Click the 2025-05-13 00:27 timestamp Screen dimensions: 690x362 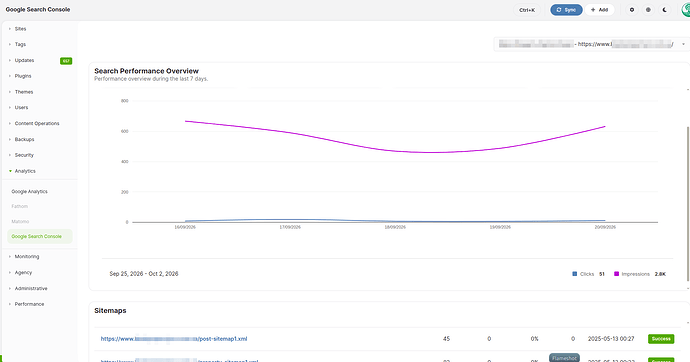point(611,339)
